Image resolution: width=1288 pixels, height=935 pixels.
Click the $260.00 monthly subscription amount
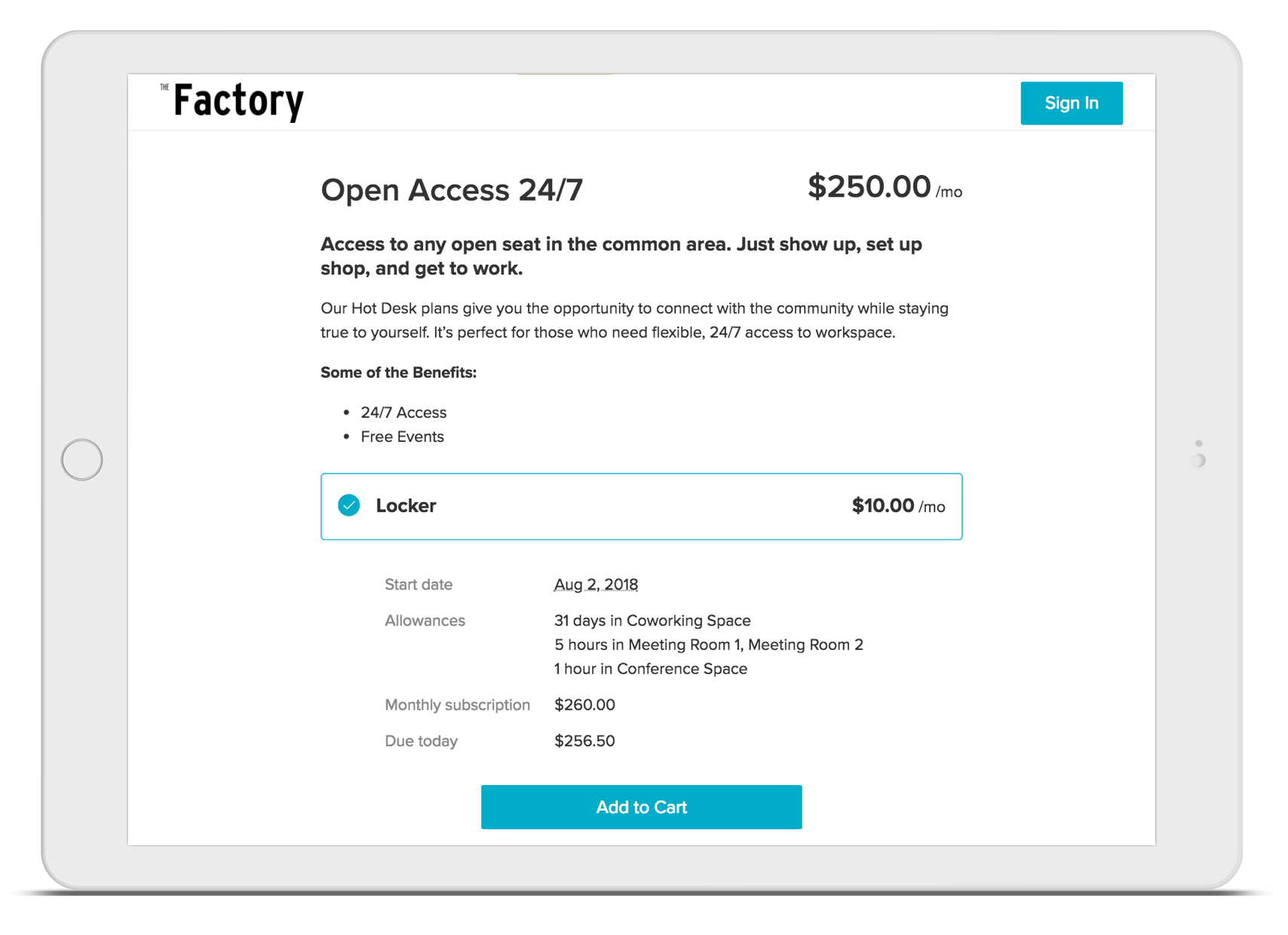pos(584,705)
